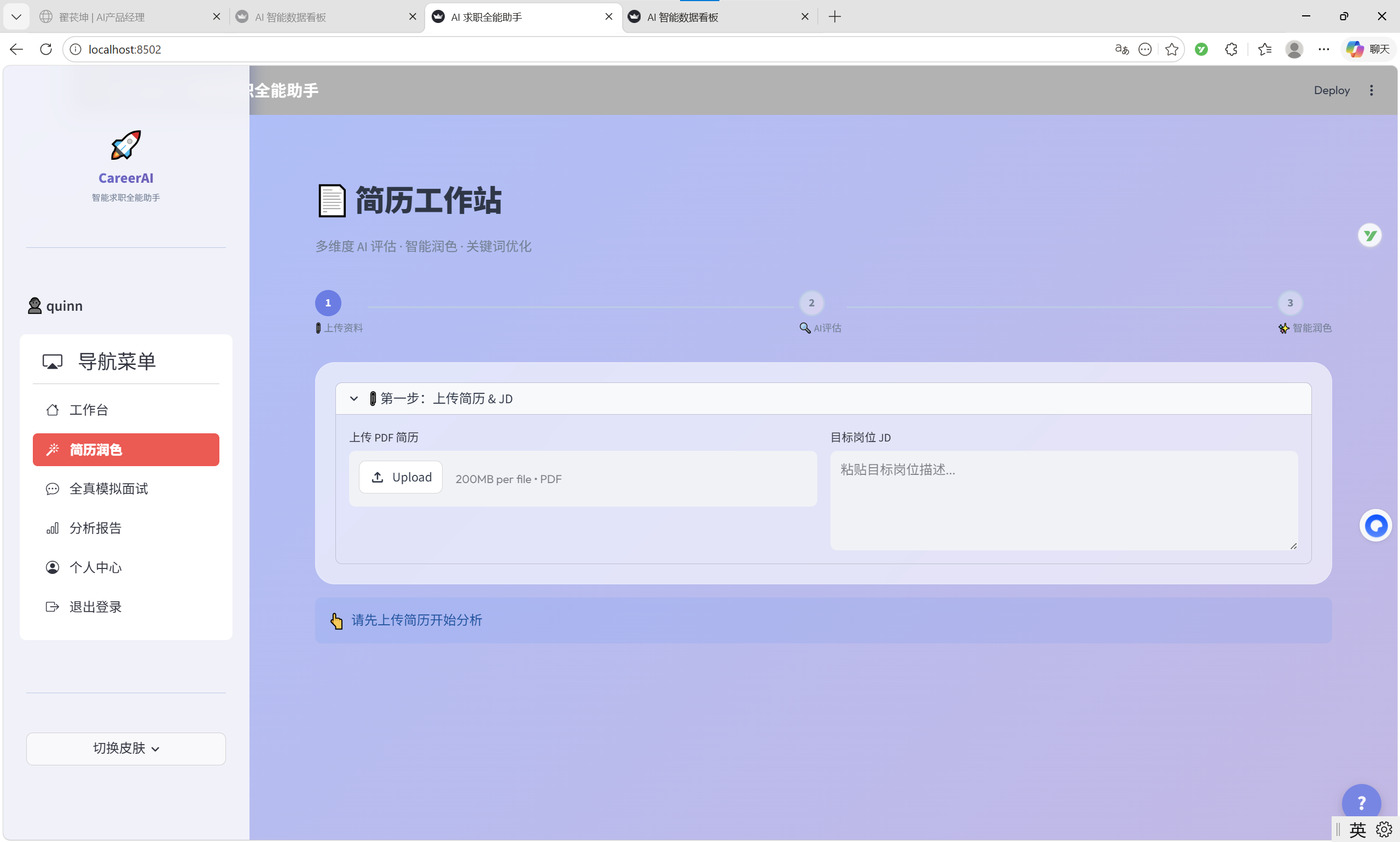Click the Upload button for PDF resume
Image resolution: width=1400 pixels, height=842 pixels.
400,477
